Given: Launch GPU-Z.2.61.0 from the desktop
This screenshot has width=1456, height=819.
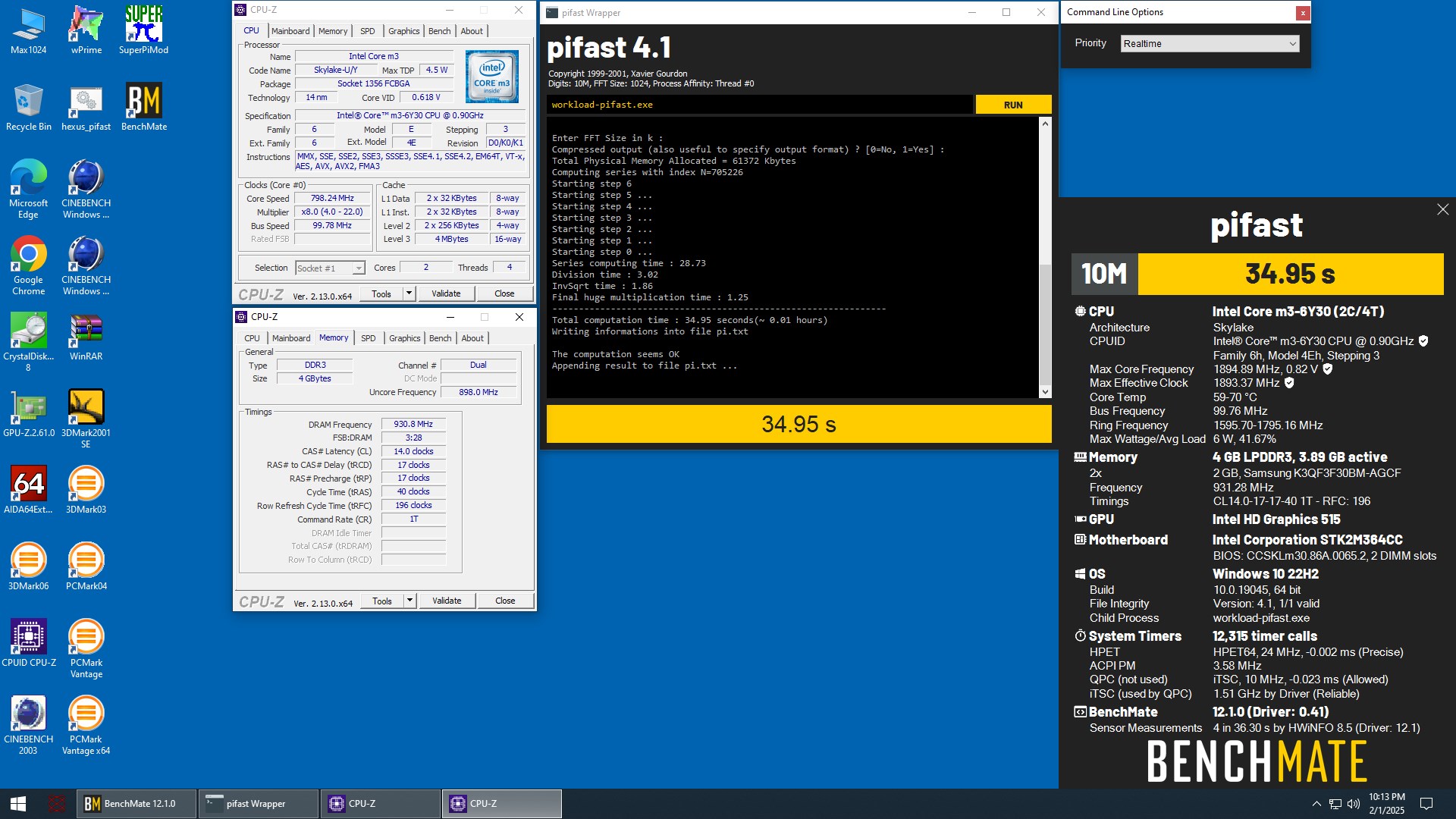Looking at the screenshot, I should (x=28, y=413).
